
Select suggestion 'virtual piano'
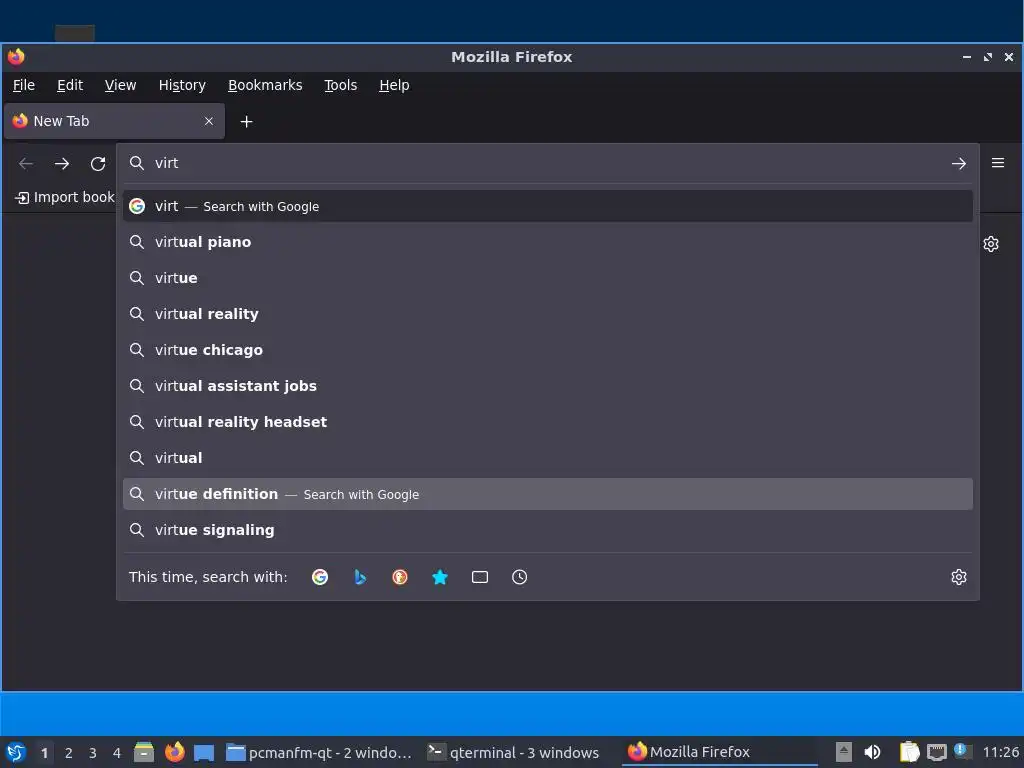[547, 242]
